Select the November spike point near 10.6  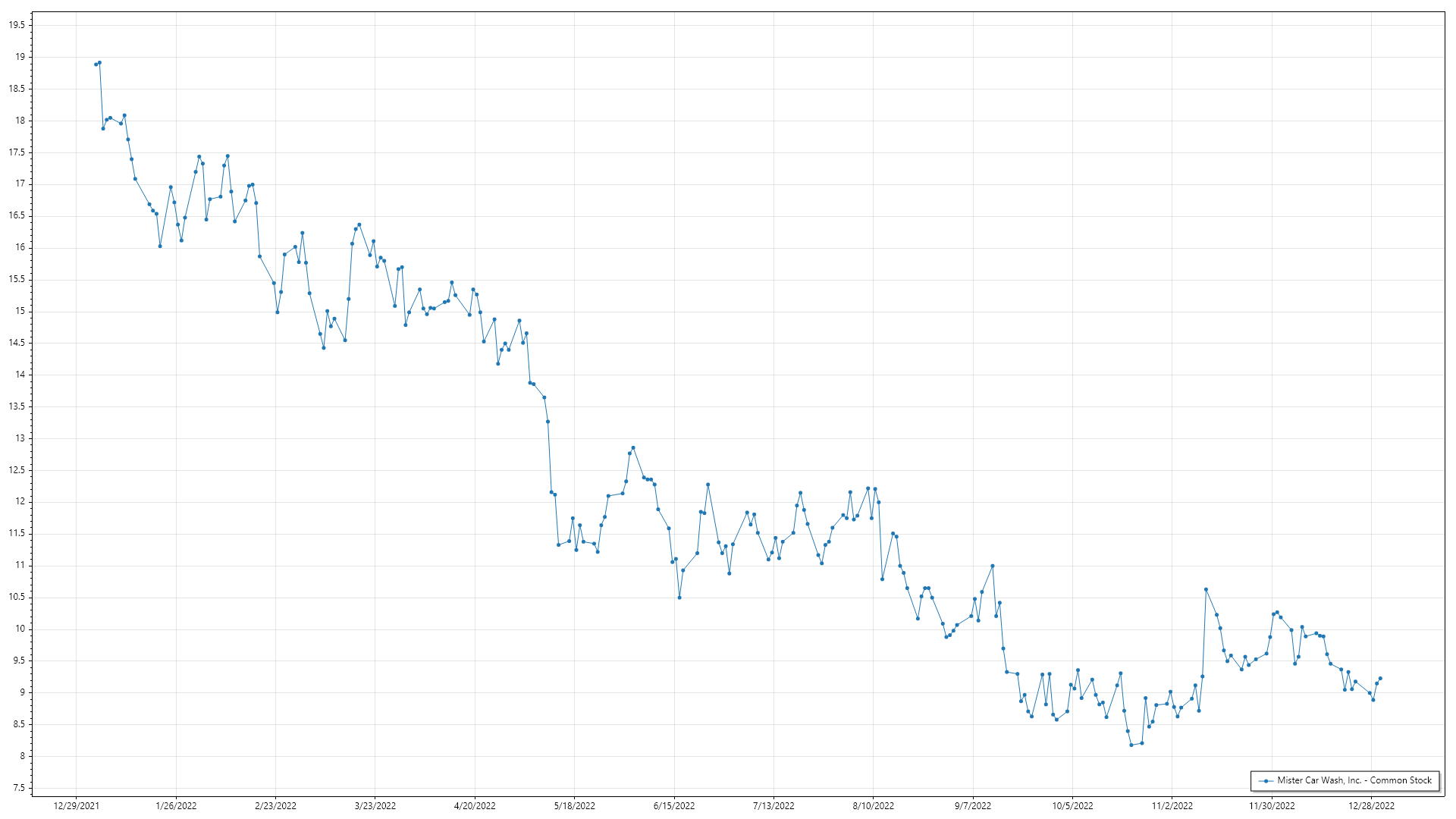click(x=1206, y=589)
